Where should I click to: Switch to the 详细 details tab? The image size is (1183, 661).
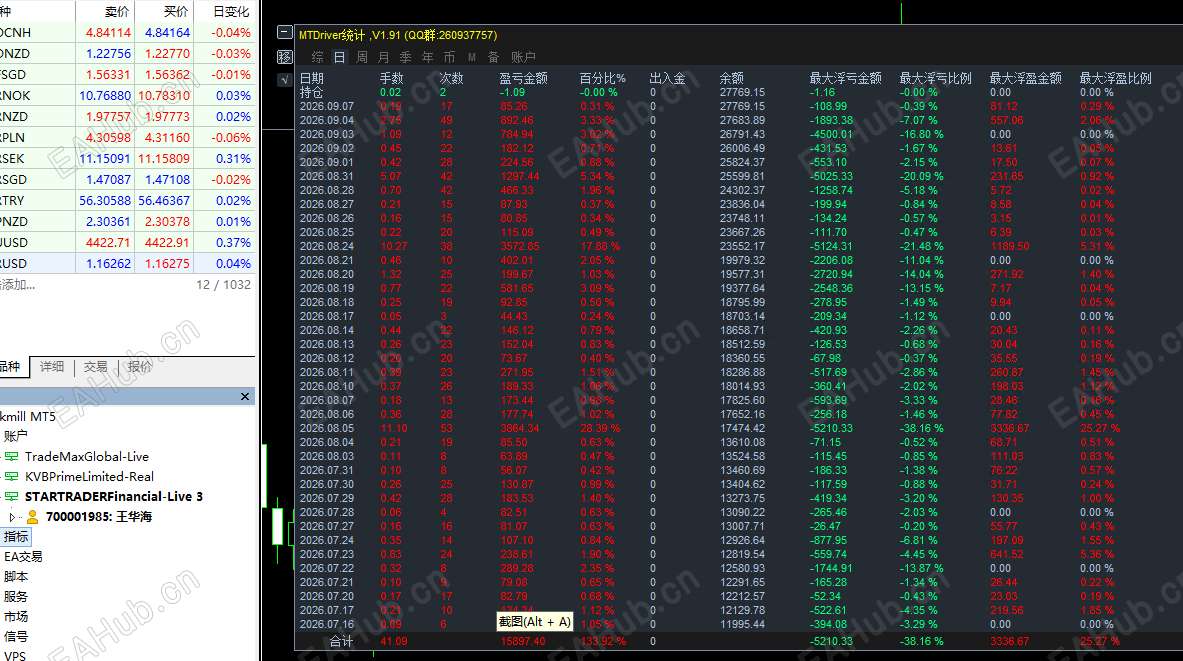[x=52, y=367]
